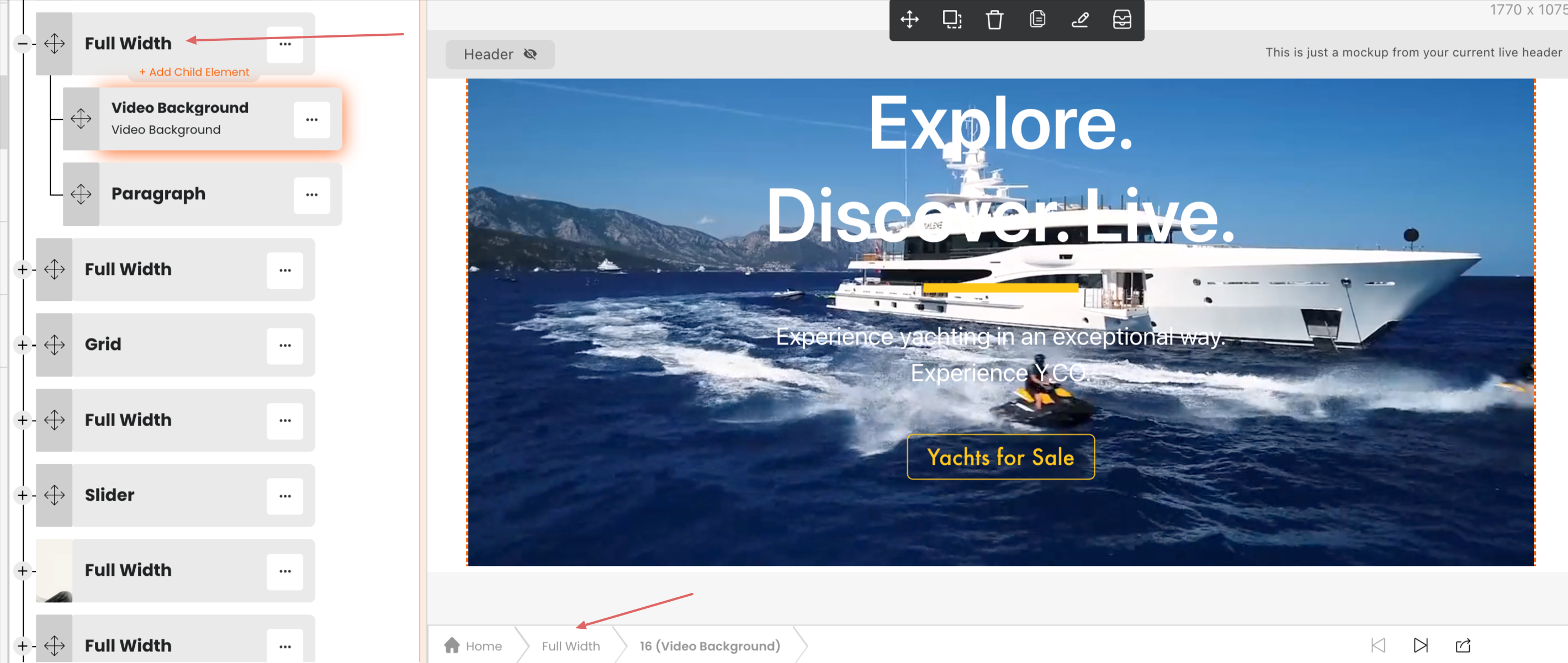Toggle Header visibility eye icon

(x=530, y=54)
